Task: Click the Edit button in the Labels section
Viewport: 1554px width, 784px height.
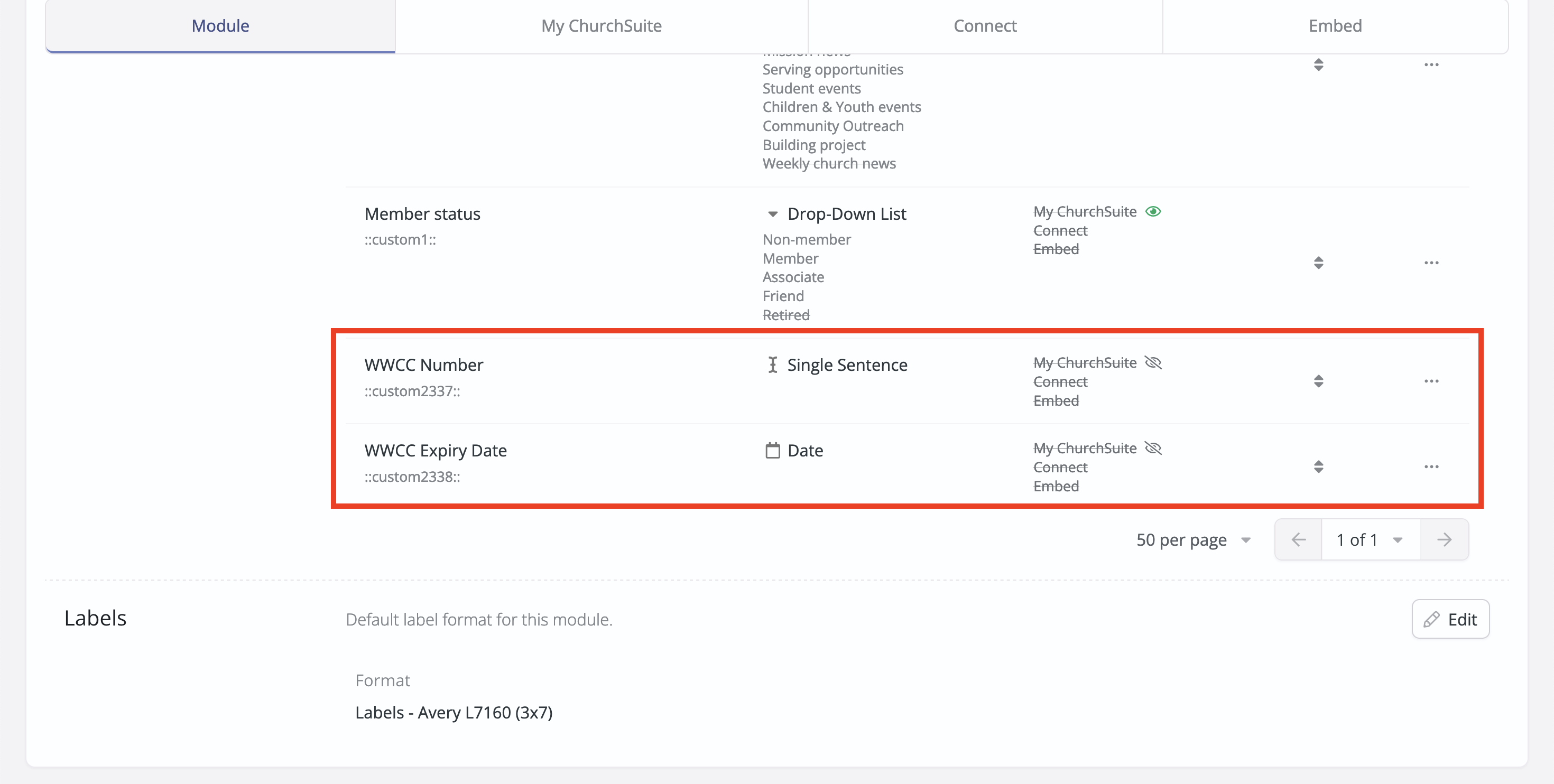Action: (1450, 619)
